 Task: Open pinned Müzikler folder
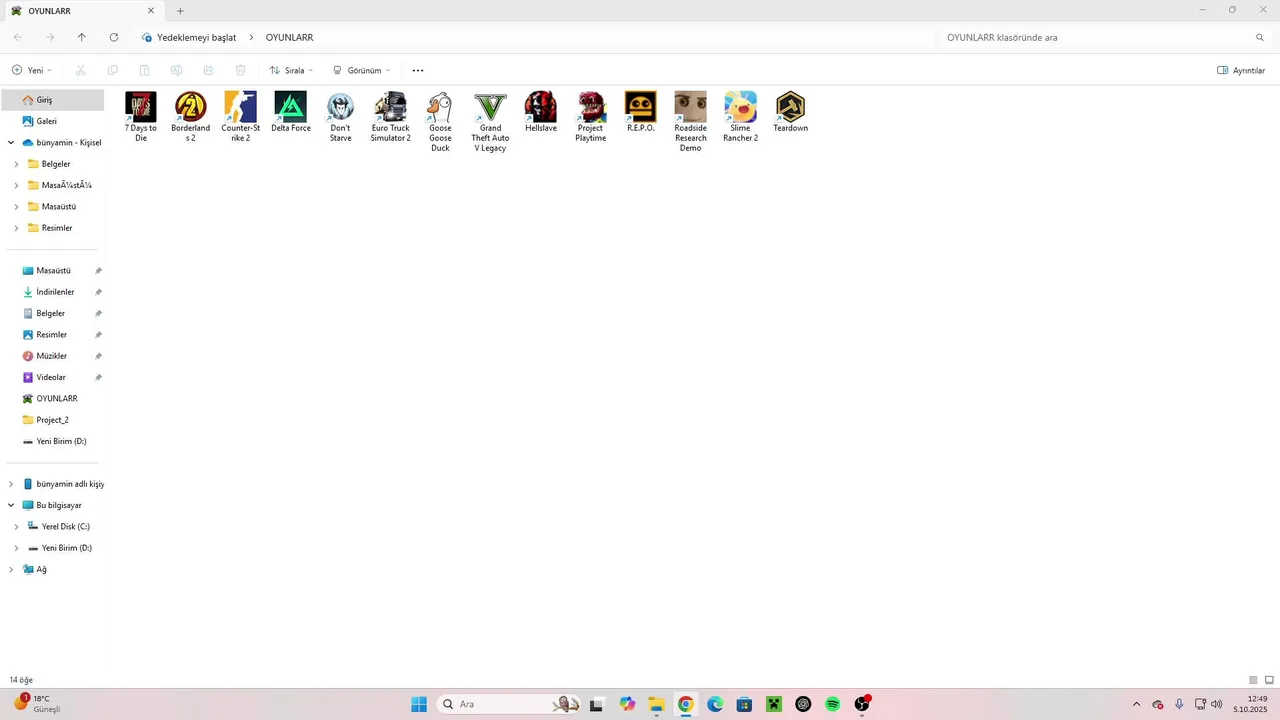[53, 356]
